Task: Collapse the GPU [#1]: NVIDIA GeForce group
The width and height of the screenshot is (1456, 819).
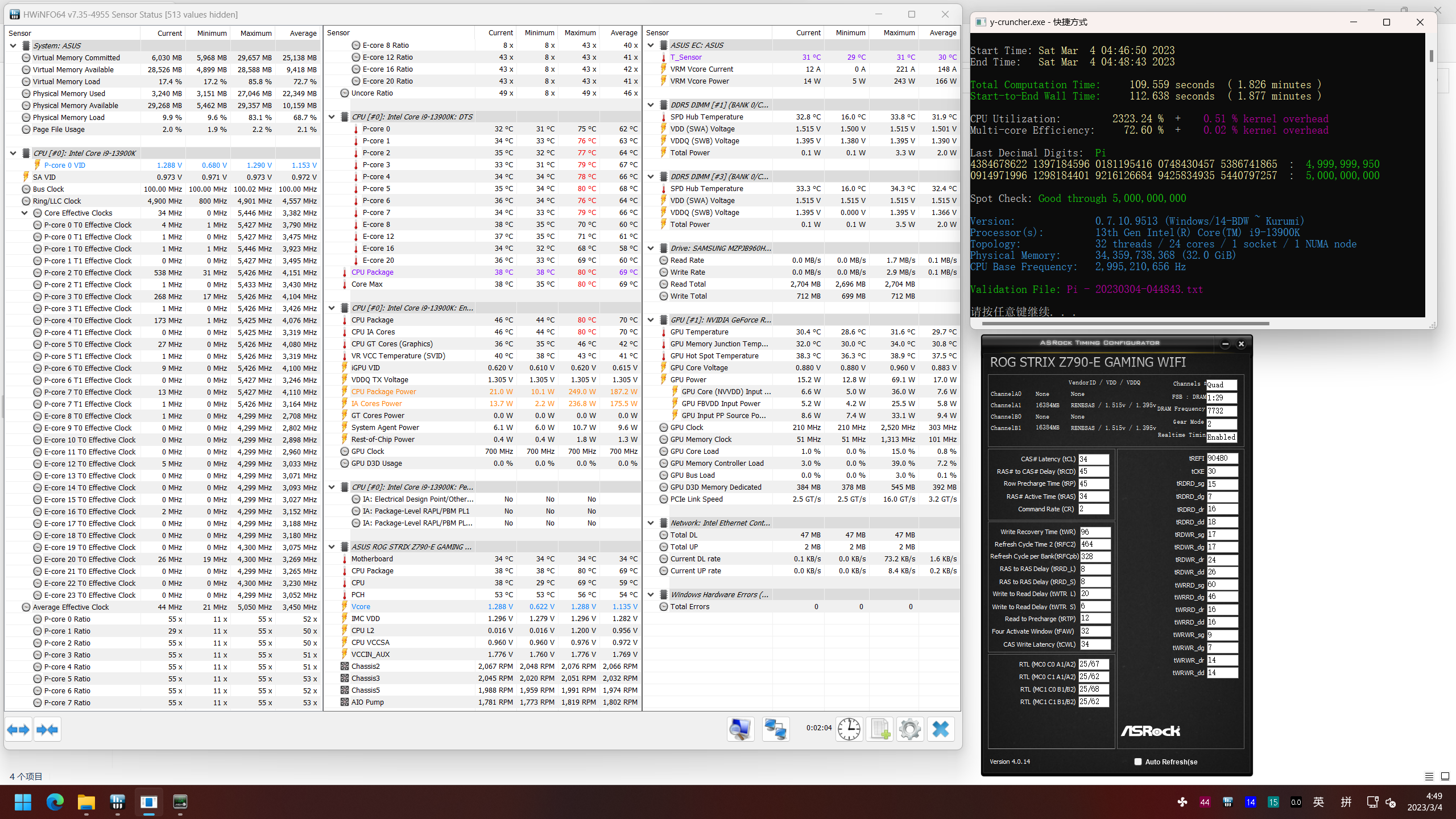Action: [x=651, y=320]
